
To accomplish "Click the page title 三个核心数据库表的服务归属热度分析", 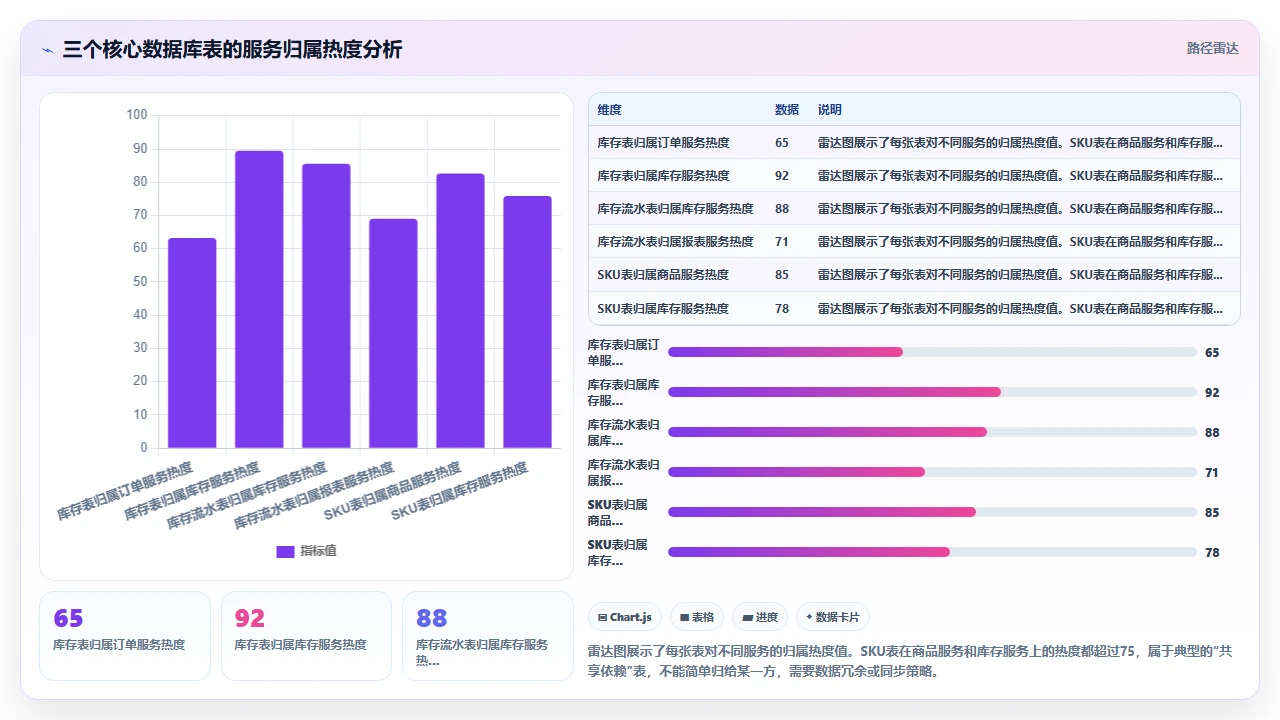I will (232, 49).
